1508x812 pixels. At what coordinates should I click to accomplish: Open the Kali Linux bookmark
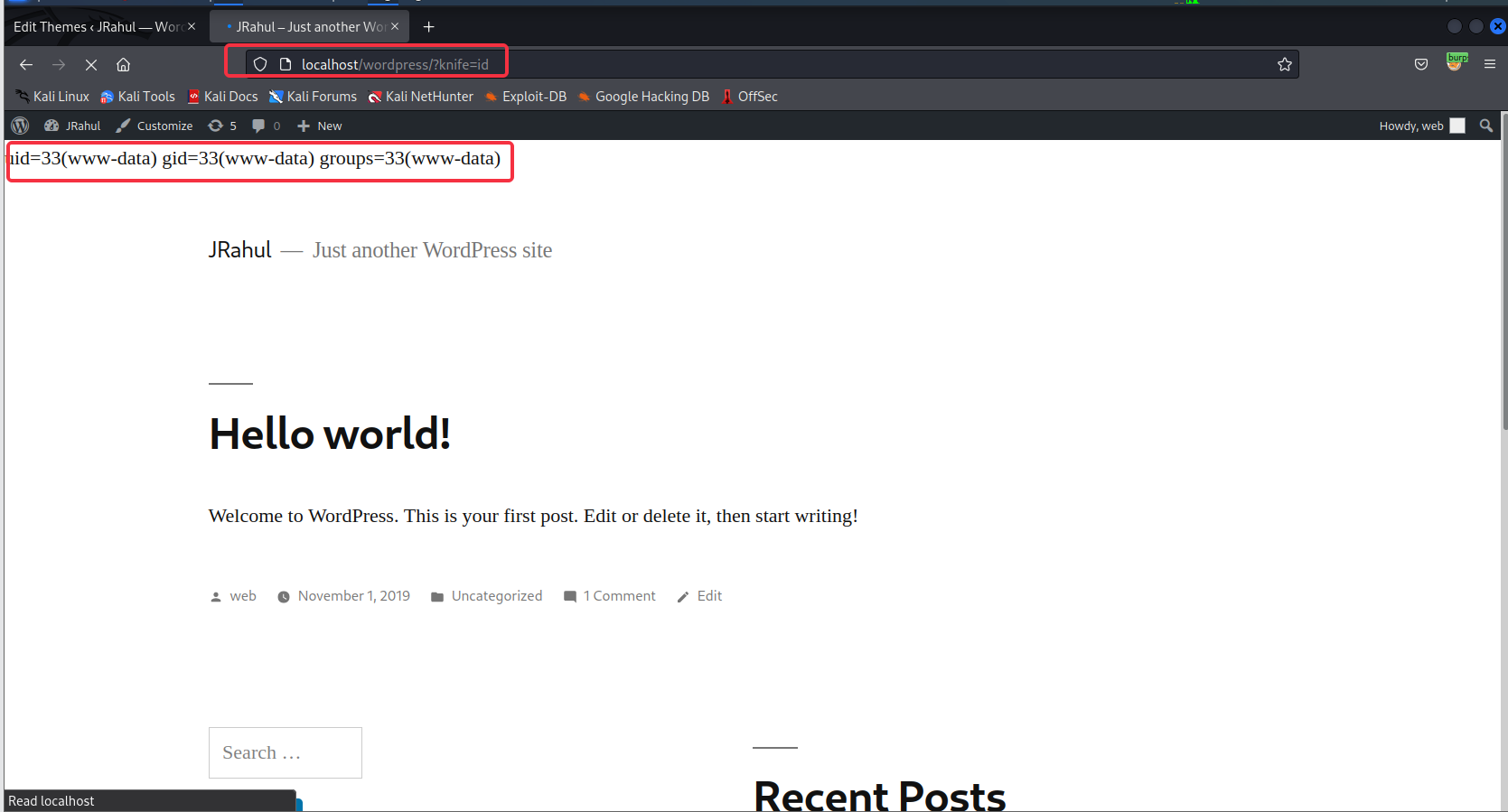pos(52,97)
